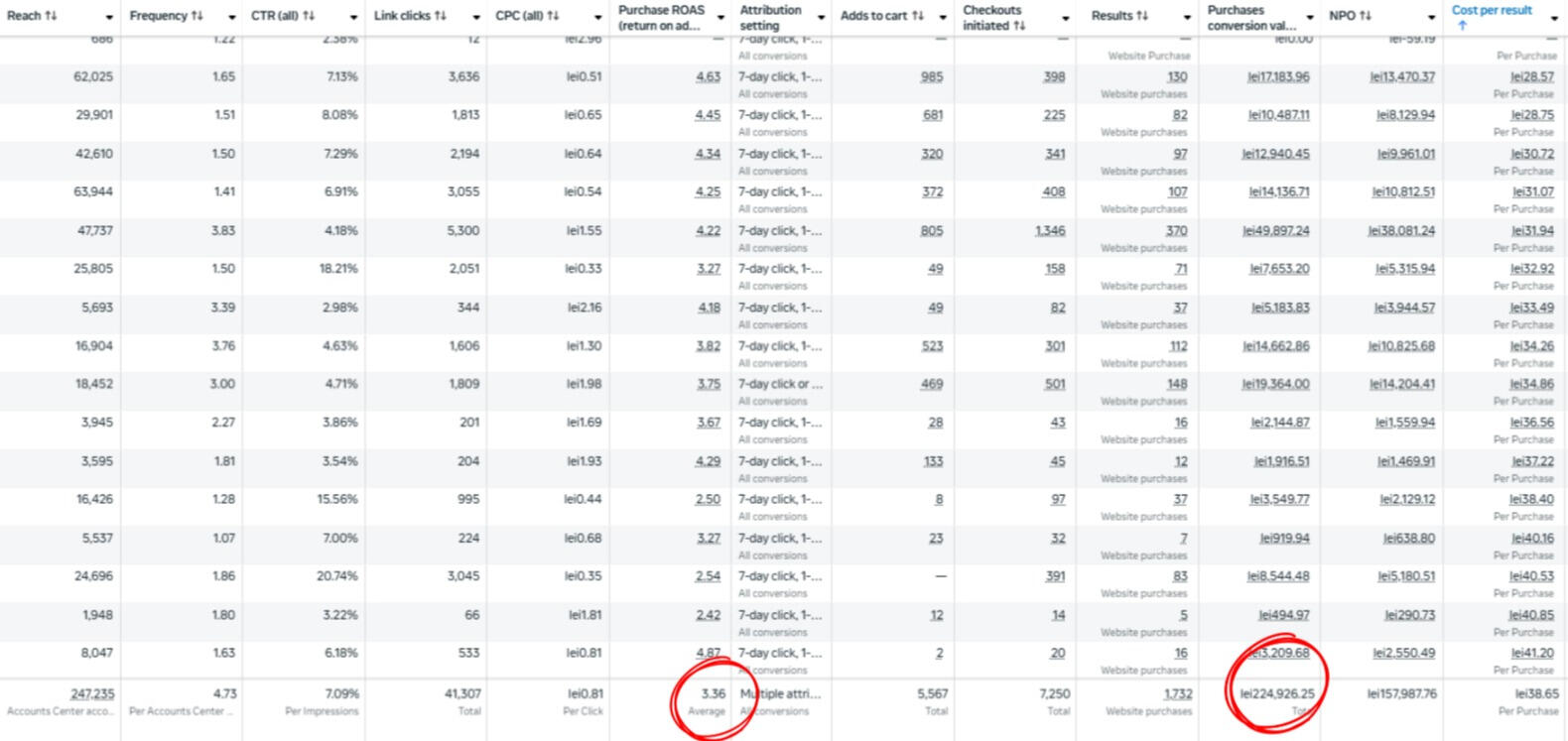Expand the Attribution setting column dropdown
Screen dimensions: 1568x741
(821, 18)
